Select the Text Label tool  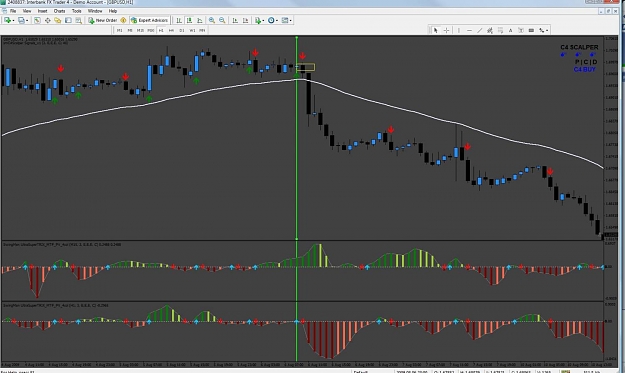[521, 30]
